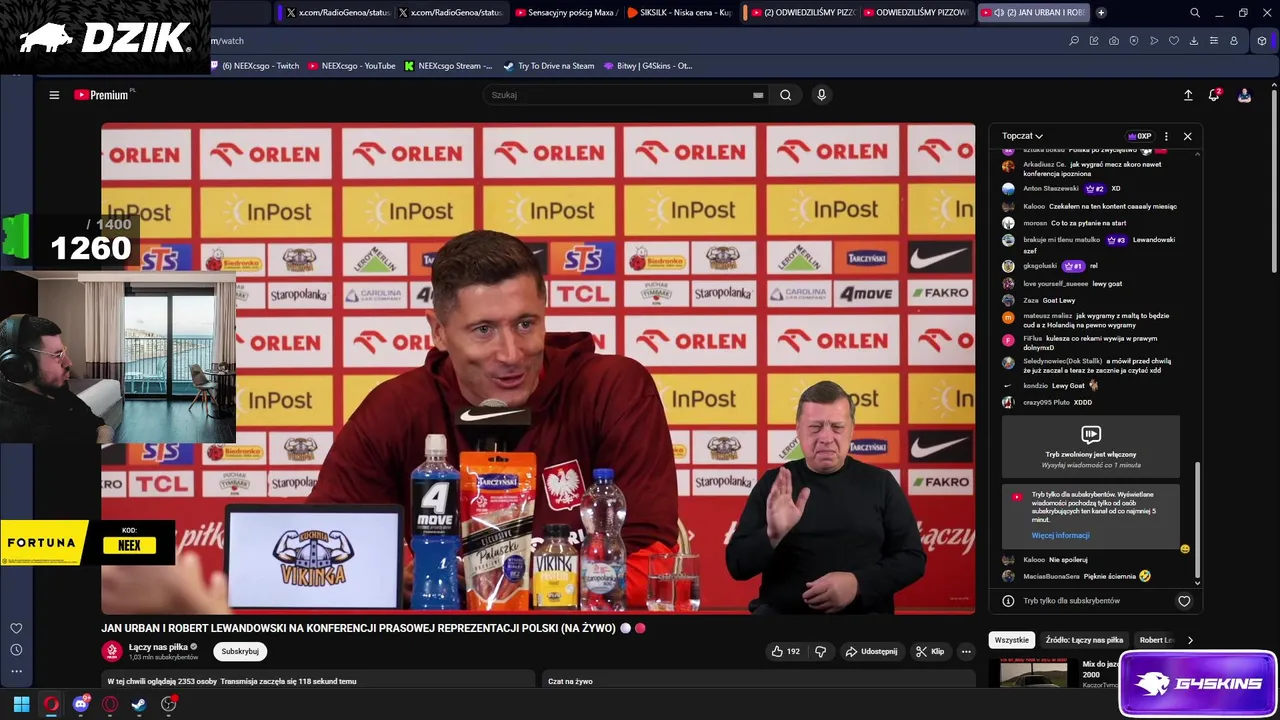Open the Klip scissors tool
The width and height of the screenshot is (1280, 720).
point(930,651)
